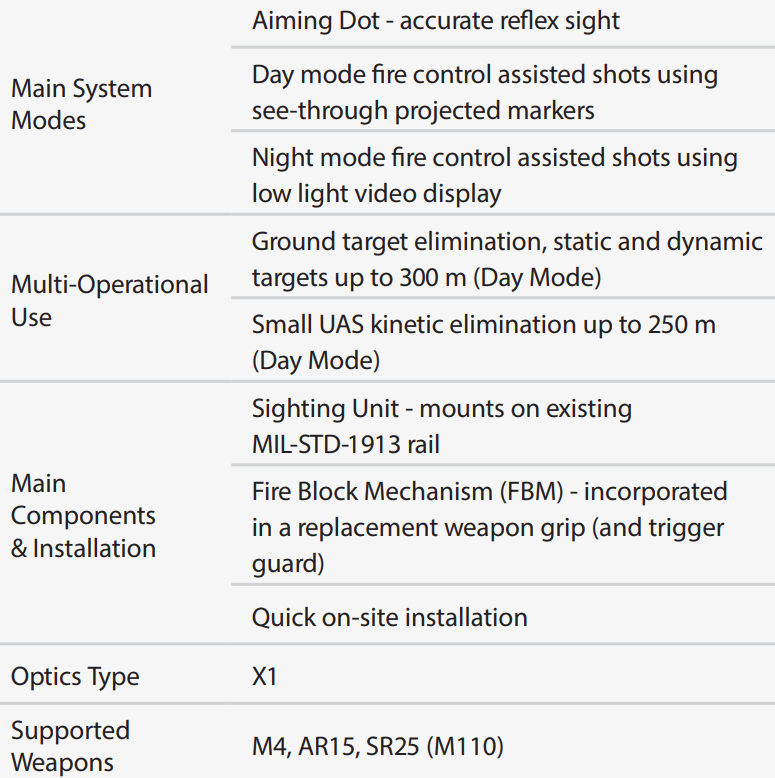Select 'Aiming Dot - accurate reflex sight' text
The height and width of the screenshot is (778, 775).
[x=436, y=21]
